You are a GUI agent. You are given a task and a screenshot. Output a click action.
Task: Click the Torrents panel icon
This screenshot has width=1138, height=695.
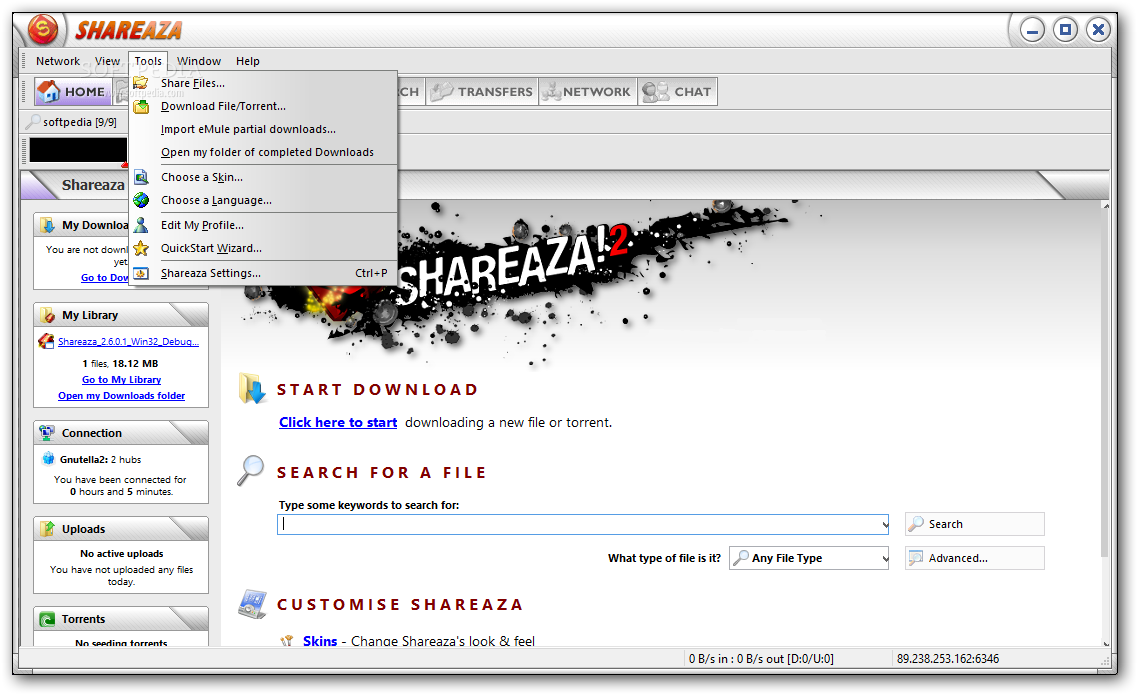point(47,619)
